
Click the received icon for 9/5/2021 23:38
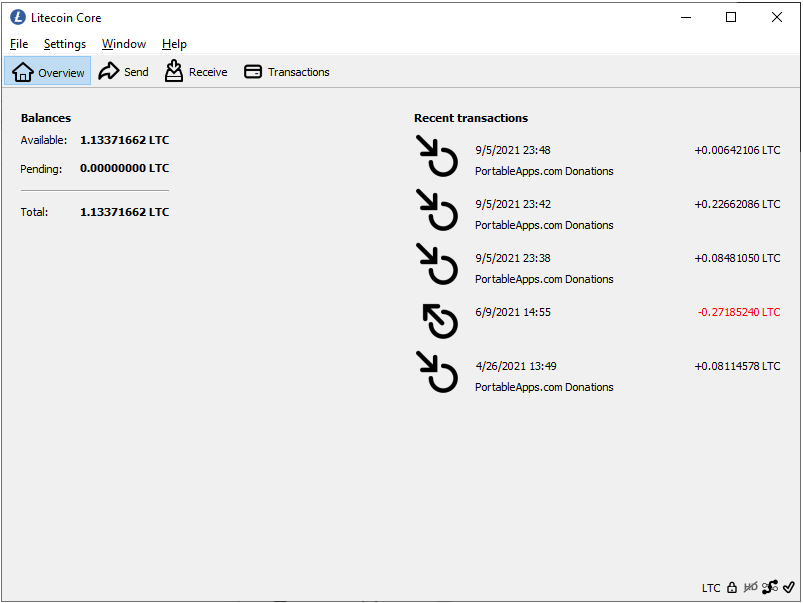(437, 263)
